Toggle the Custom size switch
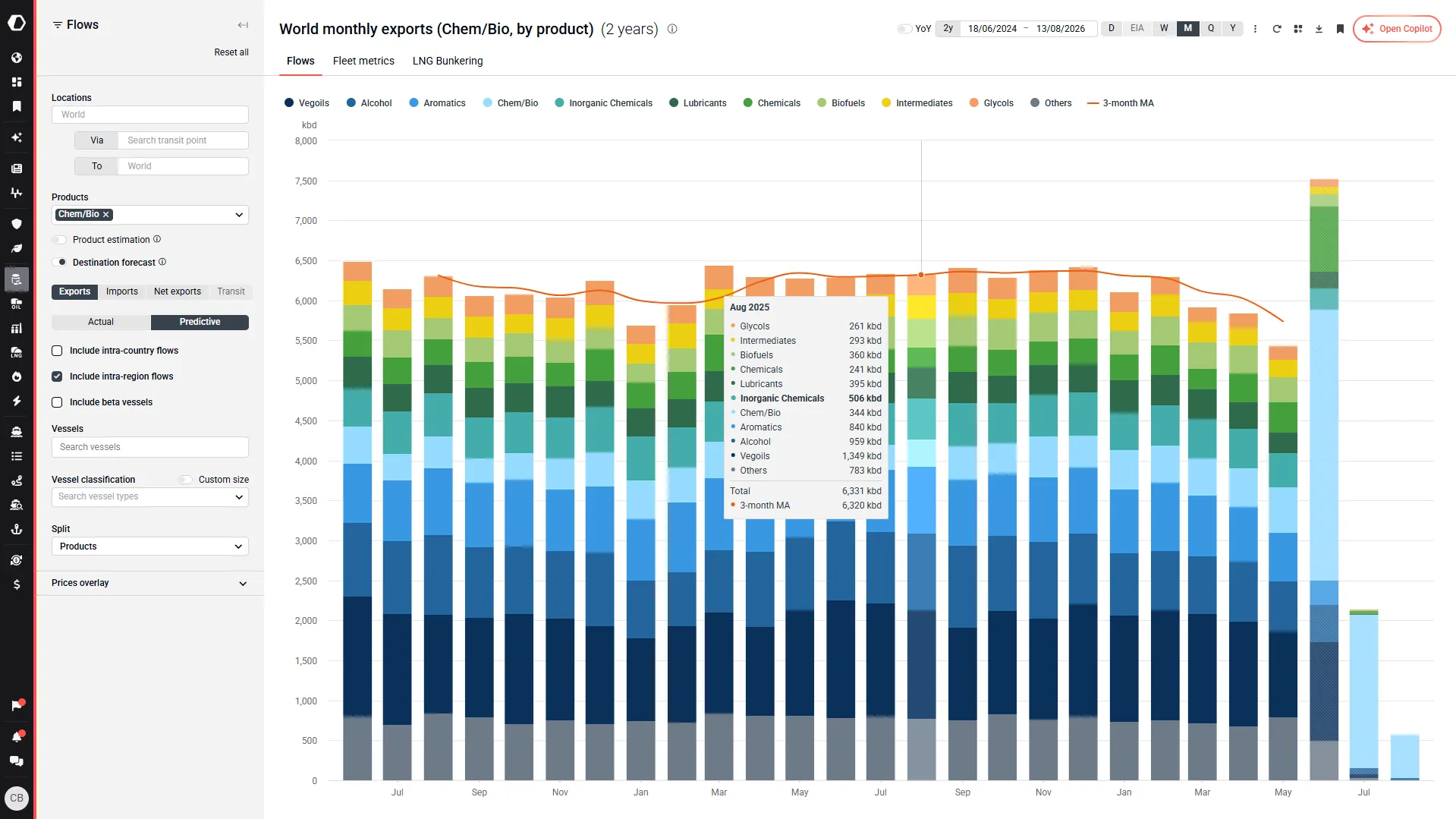1456x819 pixels. click(185, 480)
